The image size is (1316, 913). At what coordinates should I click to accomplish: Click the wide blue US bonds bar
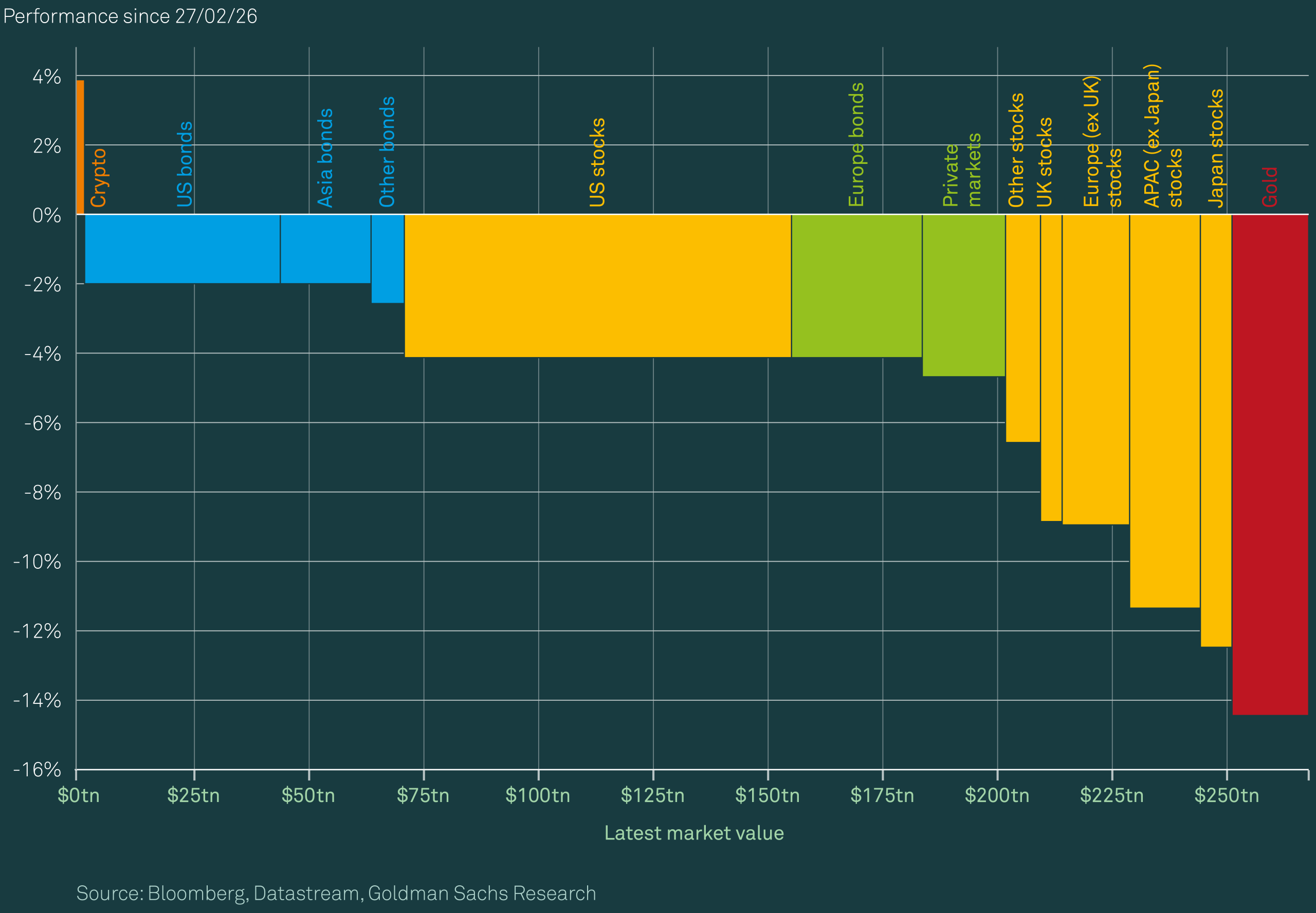(x=182, y=249)
